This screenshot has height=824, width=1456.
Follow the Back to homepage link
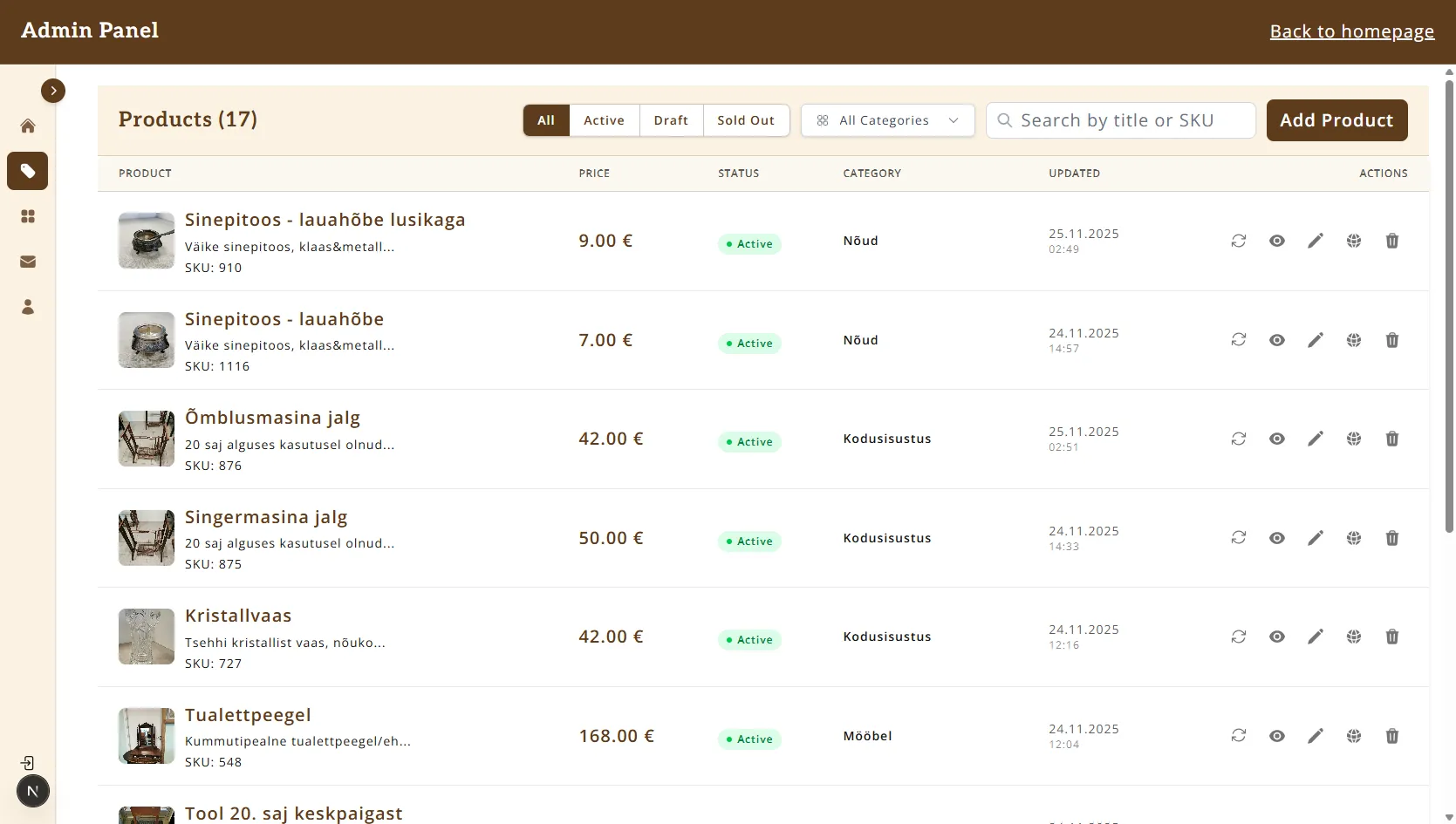pyautogui.click(x=1351, y=31)
